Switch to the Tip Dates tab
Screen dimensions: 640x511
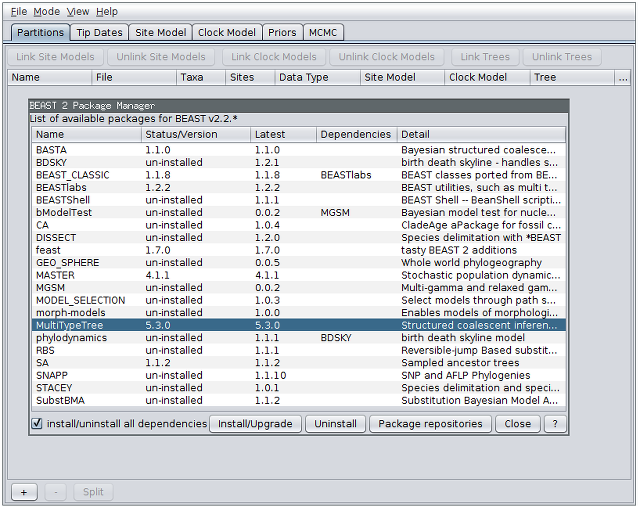click(99, 33)
